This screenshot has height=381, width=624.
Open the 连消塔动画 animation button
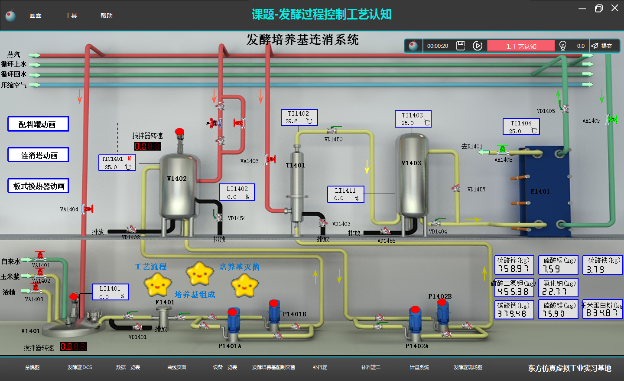(38, 155)
